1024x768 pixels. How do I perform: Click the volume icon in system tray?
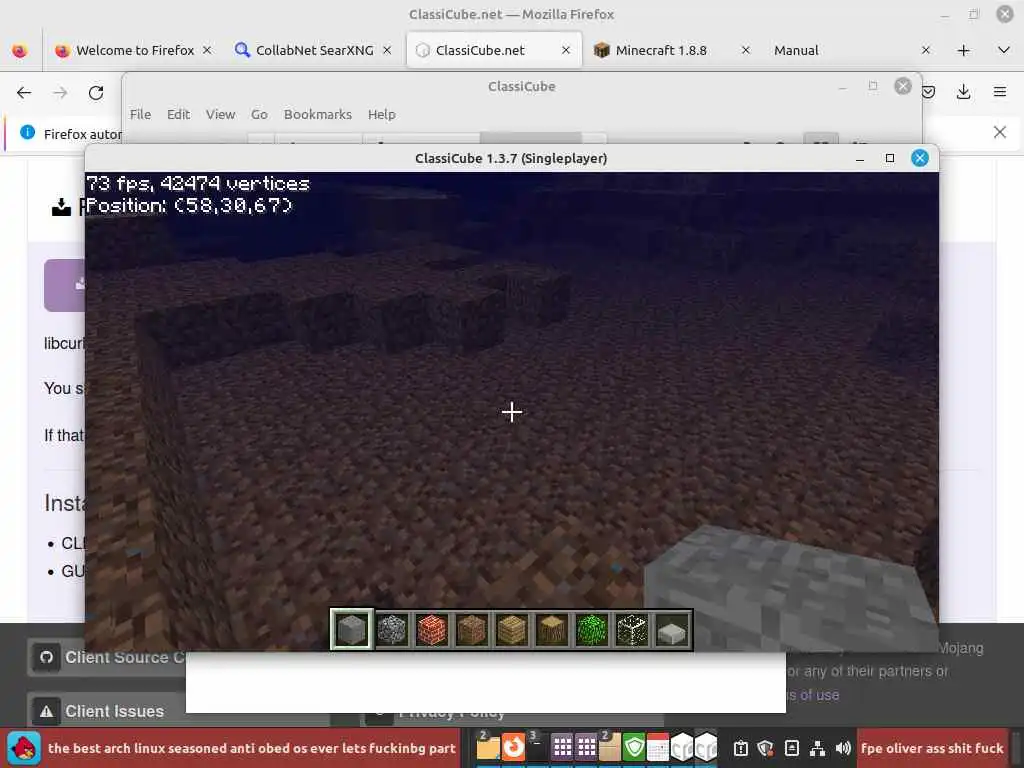point(842,748)
